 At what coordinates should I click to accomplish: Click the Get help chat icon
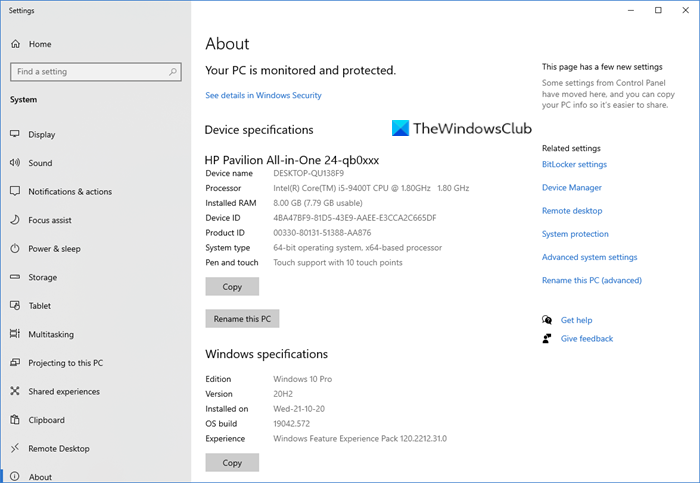[547, 320]
